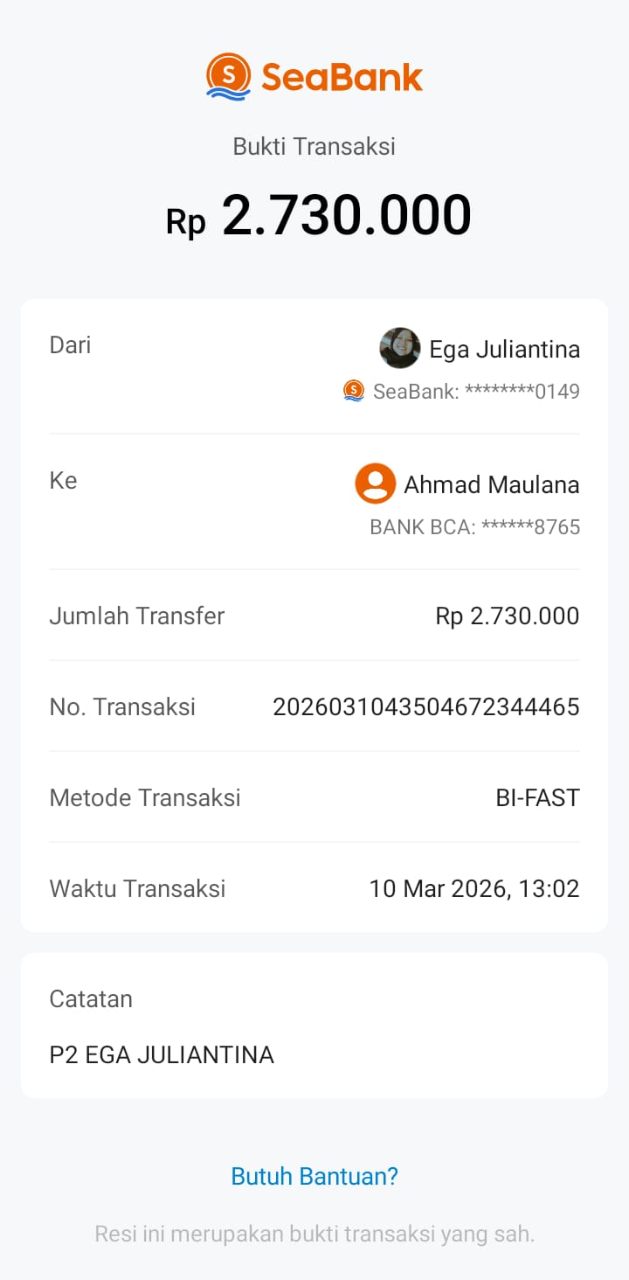Tap the Catatan label
This screenshot has width=629, height=1280.
90,998
